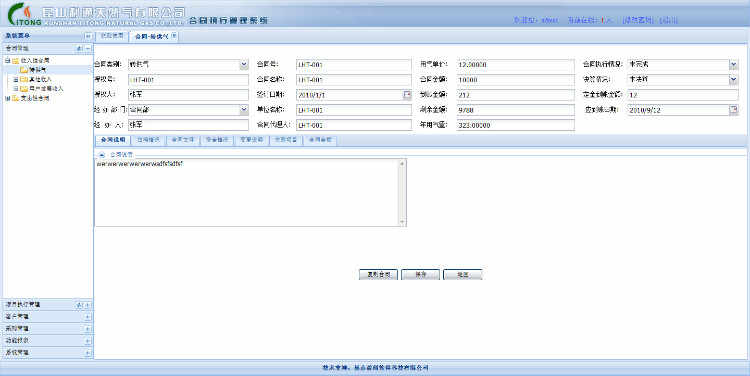This screenshot has width=750, height=376.
Task: Switch to the sixth detail tab in the lower tab strip
Action: click(286, 140)
